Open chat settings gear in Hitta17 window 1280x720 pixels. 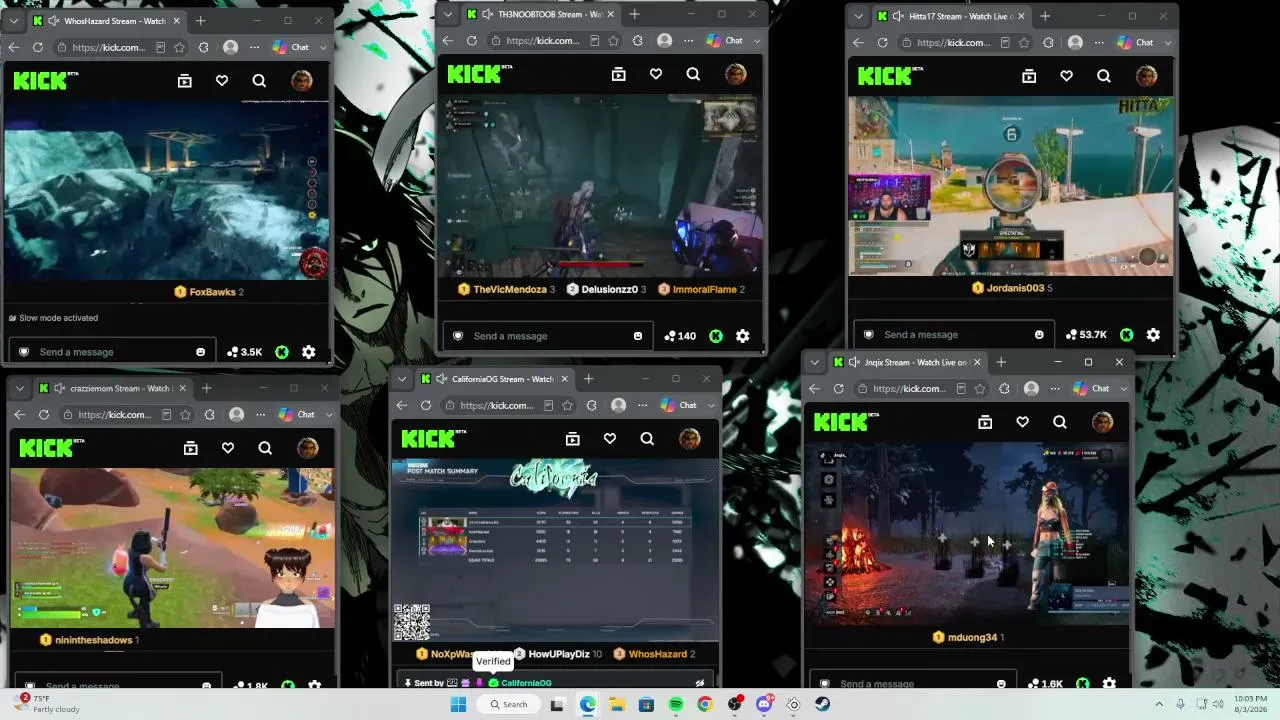pos(1153,335)
